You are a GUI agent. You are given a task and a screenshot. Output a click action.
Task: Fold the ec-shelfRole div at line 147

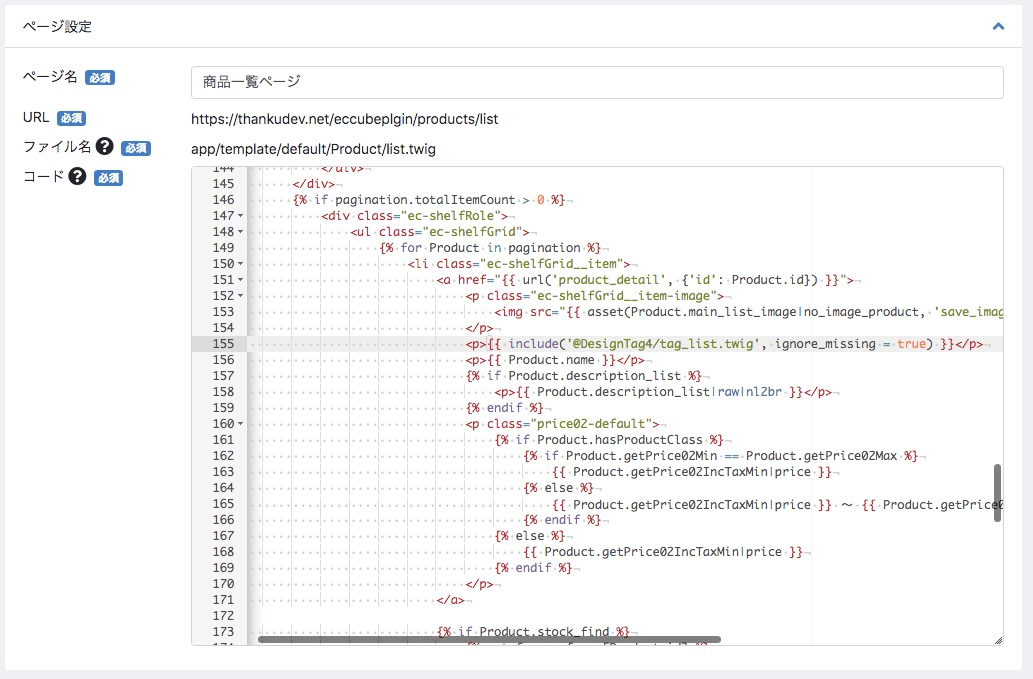pos(242,216)
